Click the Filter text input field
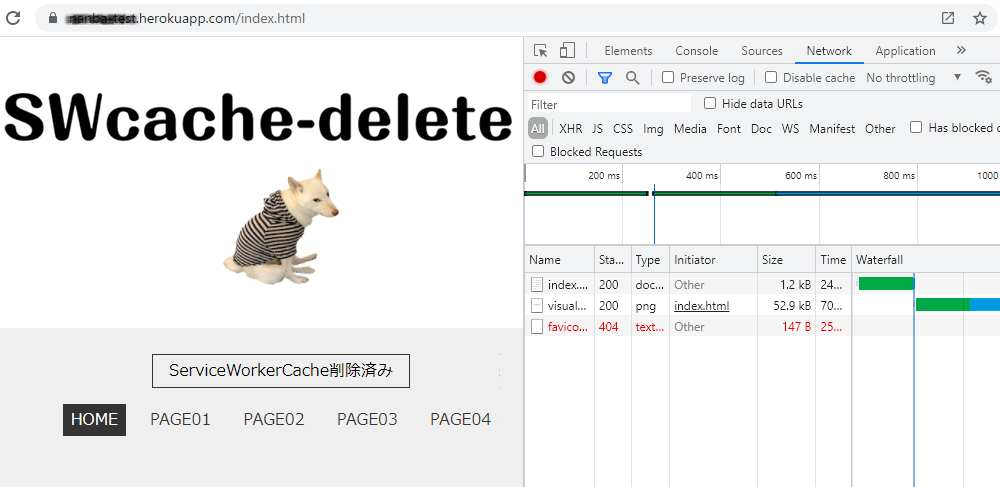The image size is (1000, 487). coord(609,104)
